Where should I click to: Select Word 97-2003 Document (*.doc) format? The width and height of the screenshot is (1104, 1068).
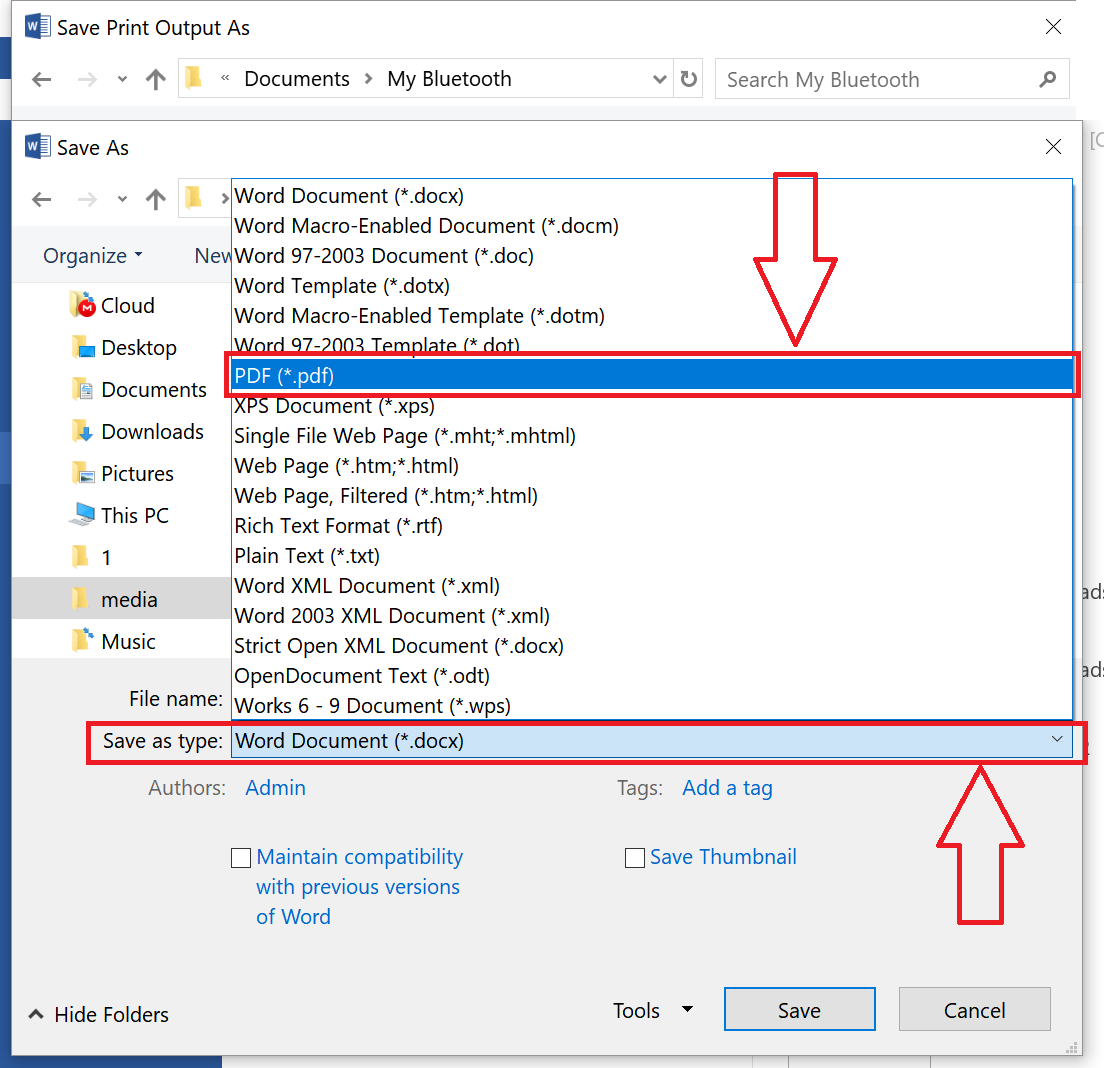(x=652, y=256)
